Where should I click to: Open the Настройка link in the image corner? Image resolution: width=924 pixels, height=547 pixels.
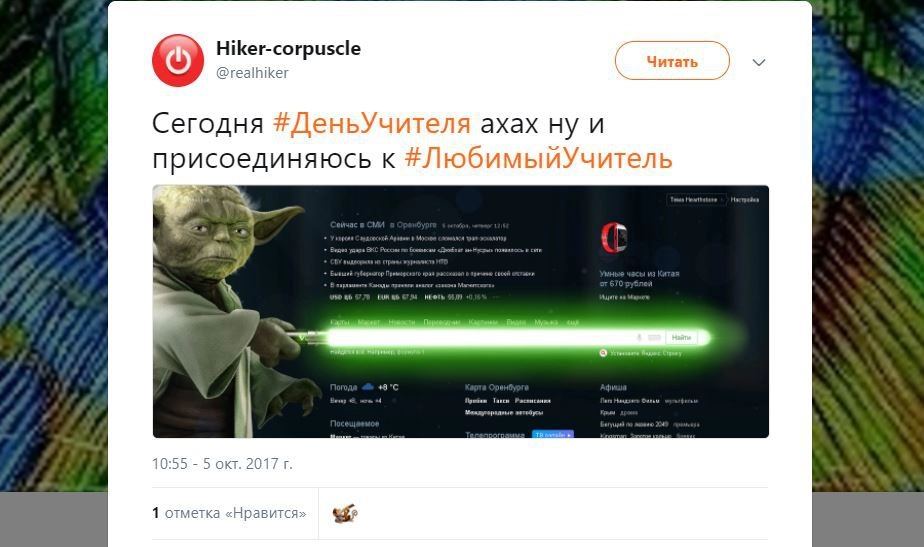tap(745, 200)
